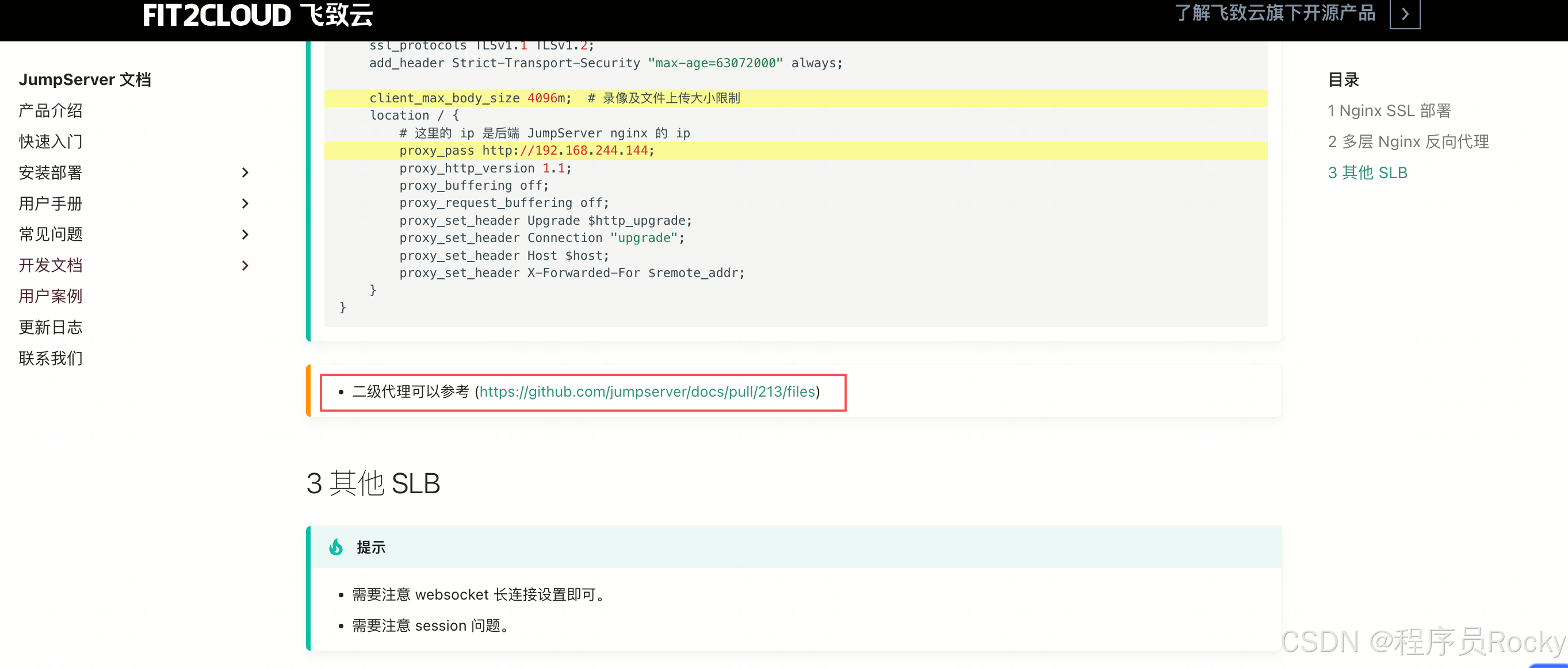Click the flame icon beside 提示
The height and width of the screenshot is (668, 1568).
pyautogui.click(x=336, y=547)
